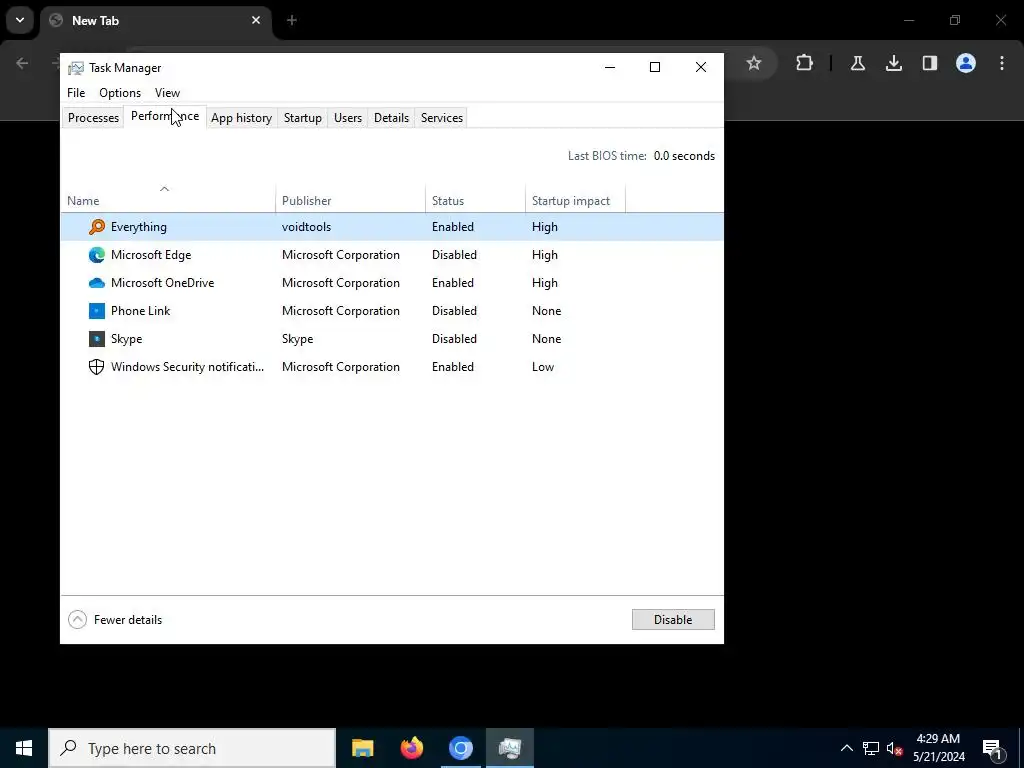Open the muted volume icon in the tray

pyautogui.click(x=894, y=748)
